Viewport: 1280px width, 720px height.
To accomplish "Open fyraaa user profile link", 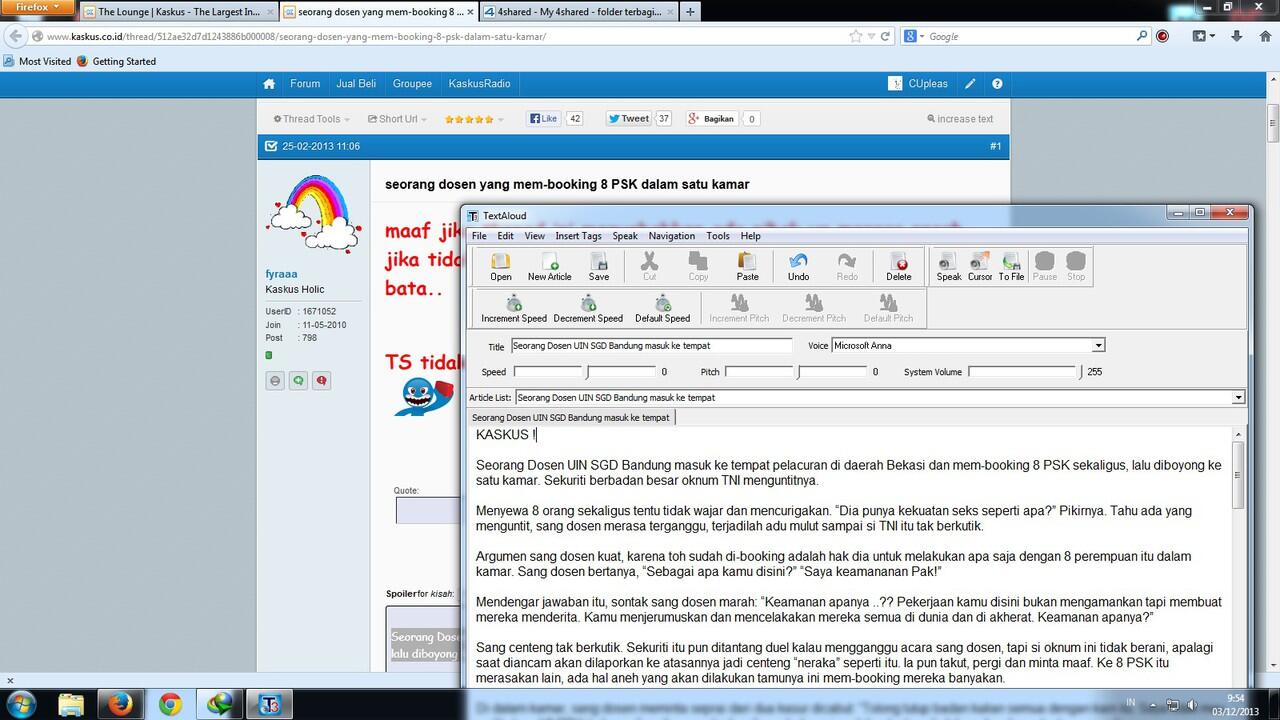I will click(281, 274).
